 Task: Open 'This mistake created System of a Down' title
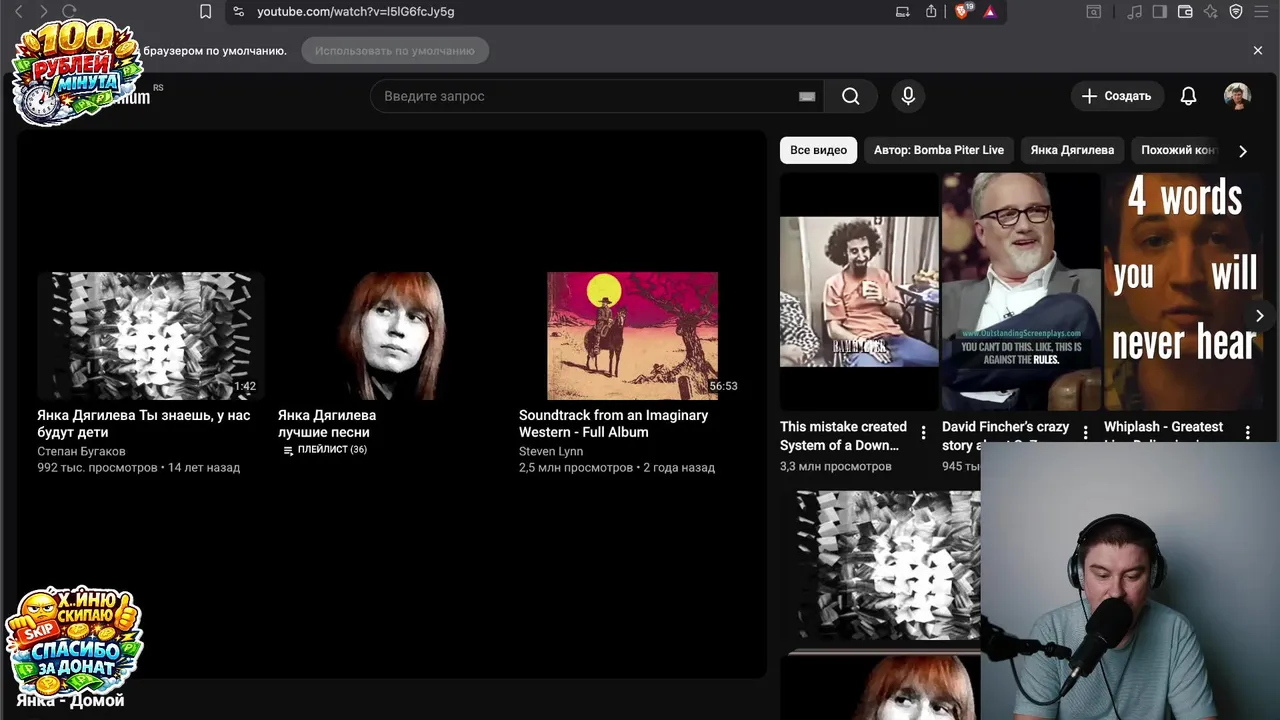coord(843,436)
